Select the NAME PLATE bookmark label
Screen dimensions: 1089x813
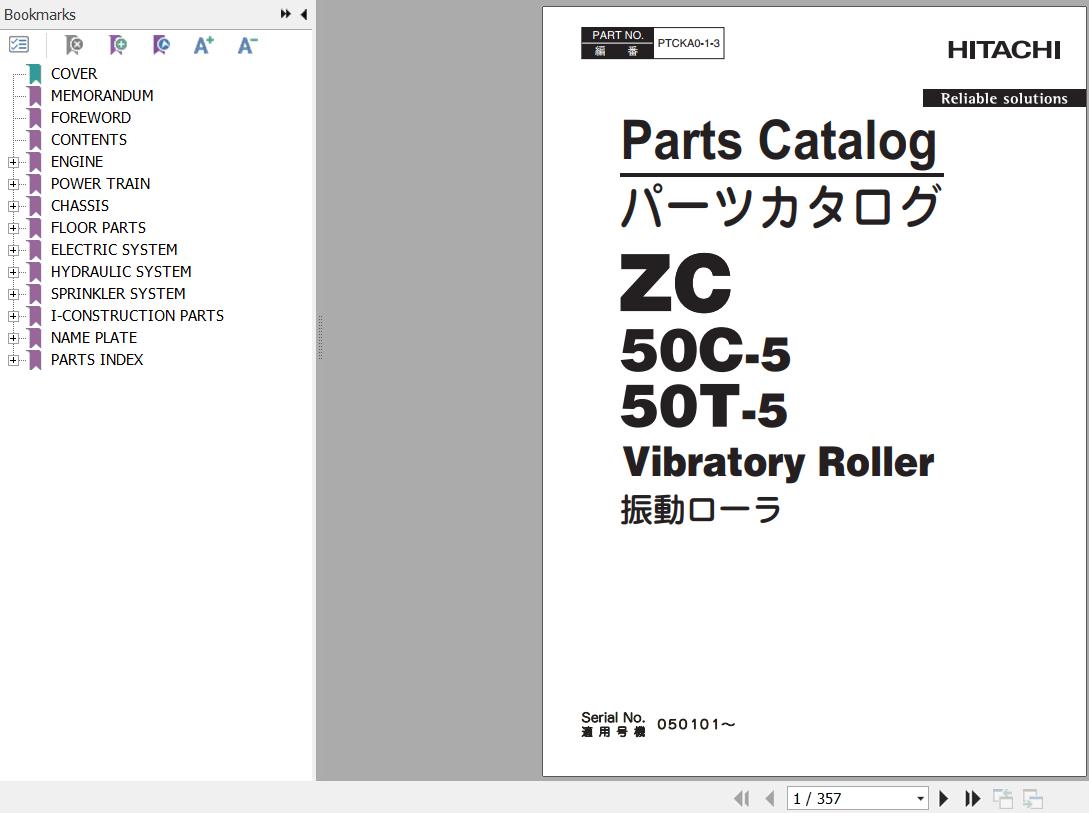point(94,338)
